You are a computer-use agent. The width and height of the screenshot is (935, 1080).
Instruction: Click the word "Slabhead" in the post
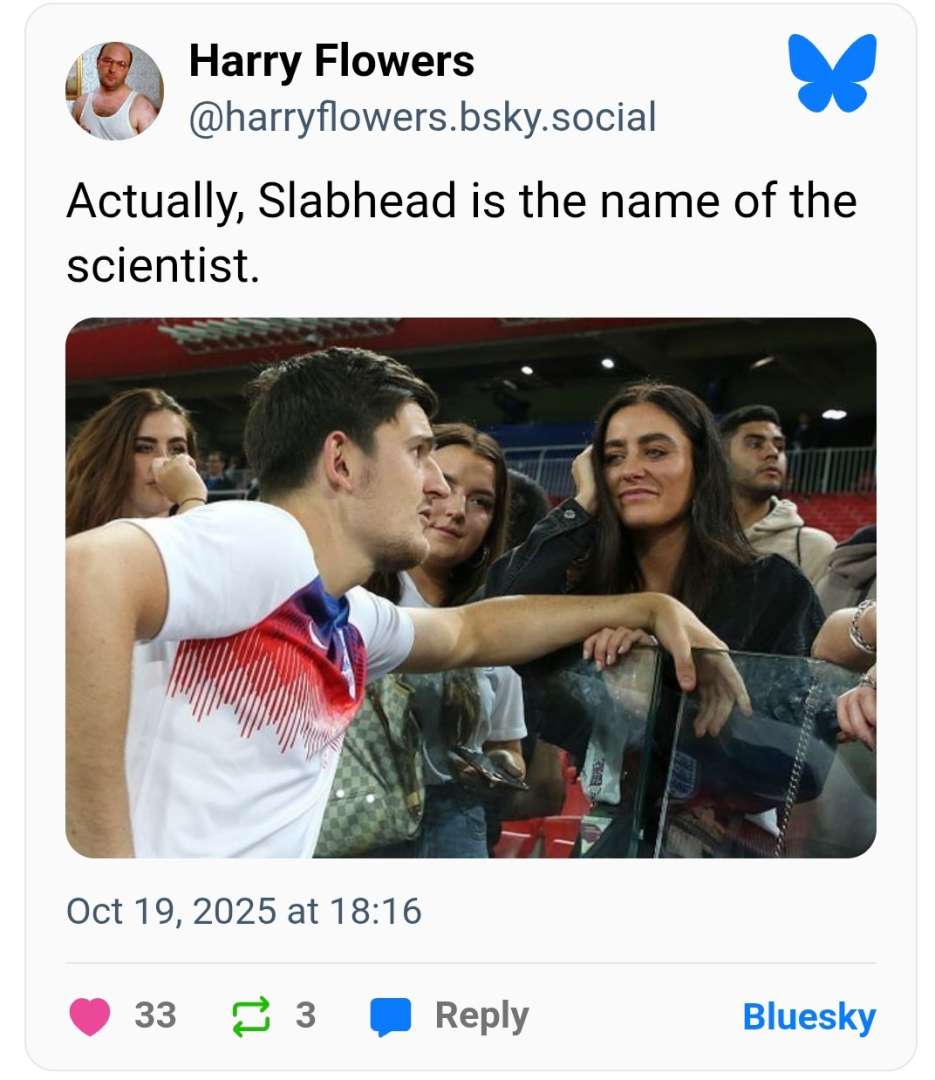click(357, 201)
